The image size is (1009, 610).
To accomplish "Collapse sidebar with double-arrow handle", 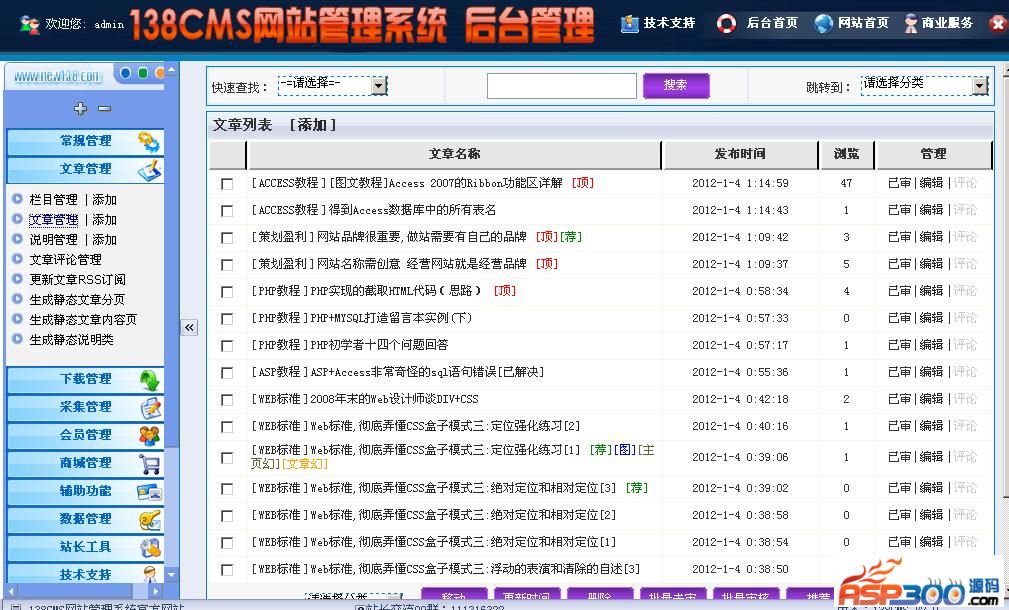I will tap(189, 328).
